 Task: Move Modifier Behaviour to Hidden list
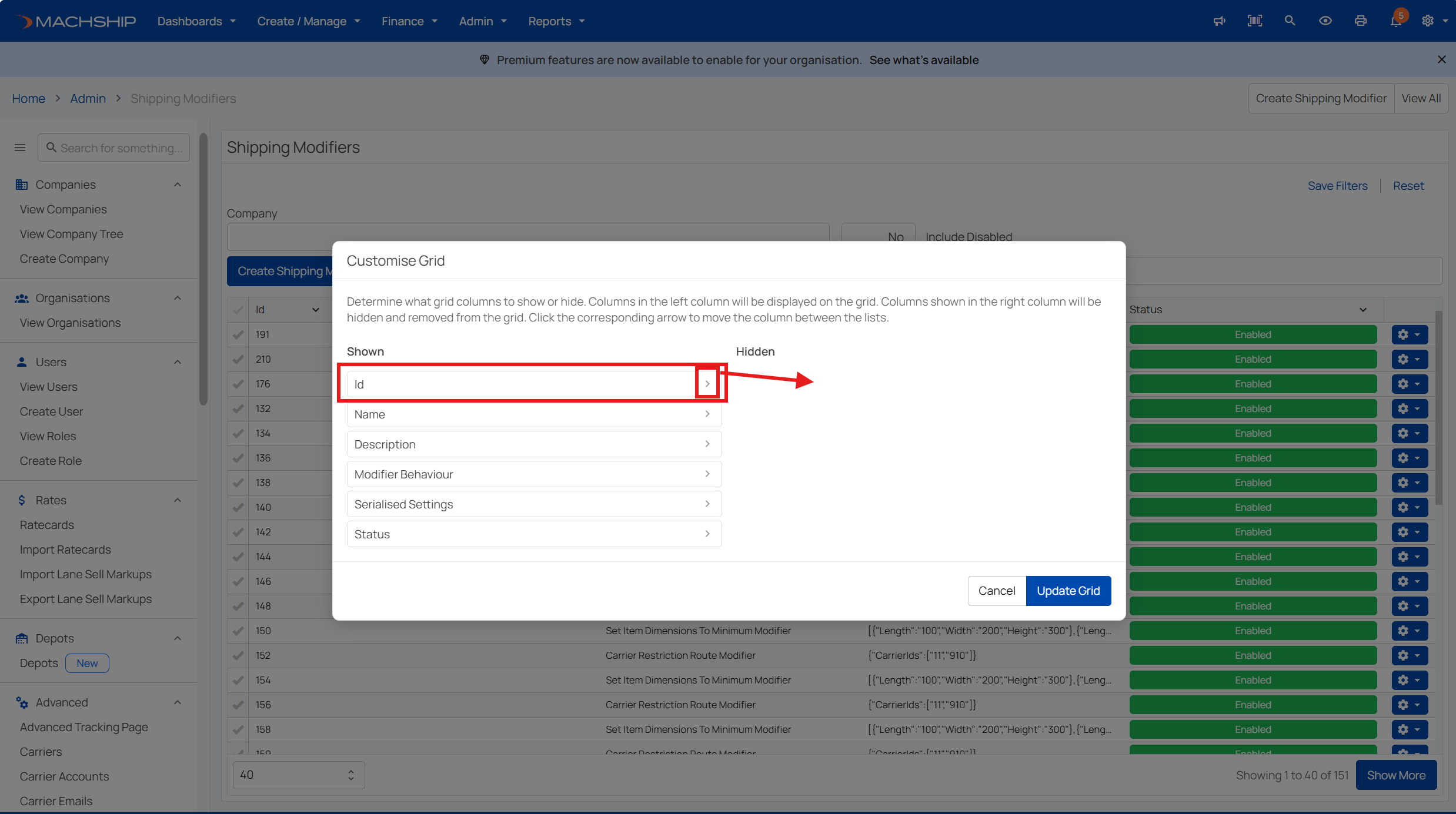[x=707, y=474]
